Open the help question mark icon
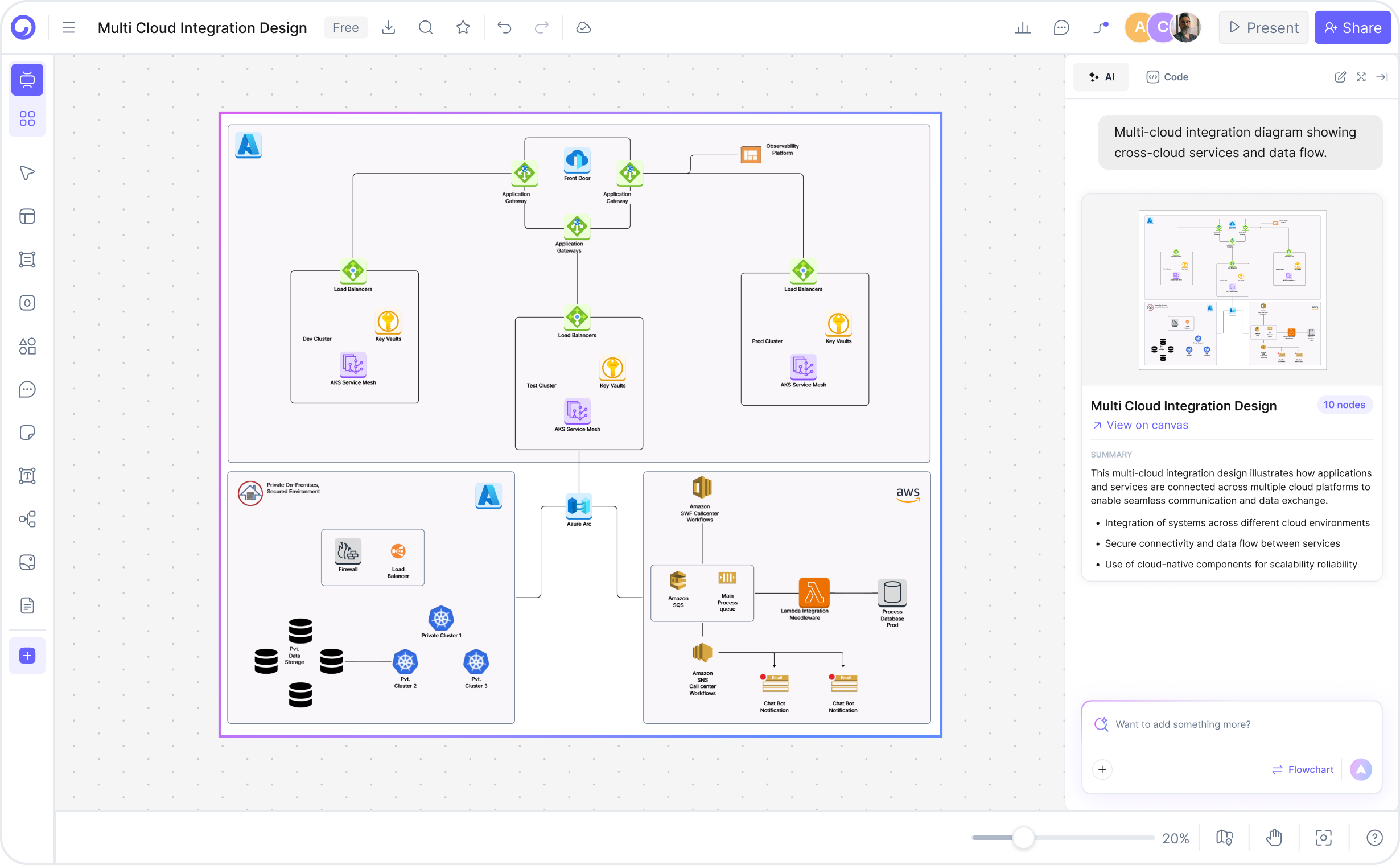 (x=1374, y=838)
